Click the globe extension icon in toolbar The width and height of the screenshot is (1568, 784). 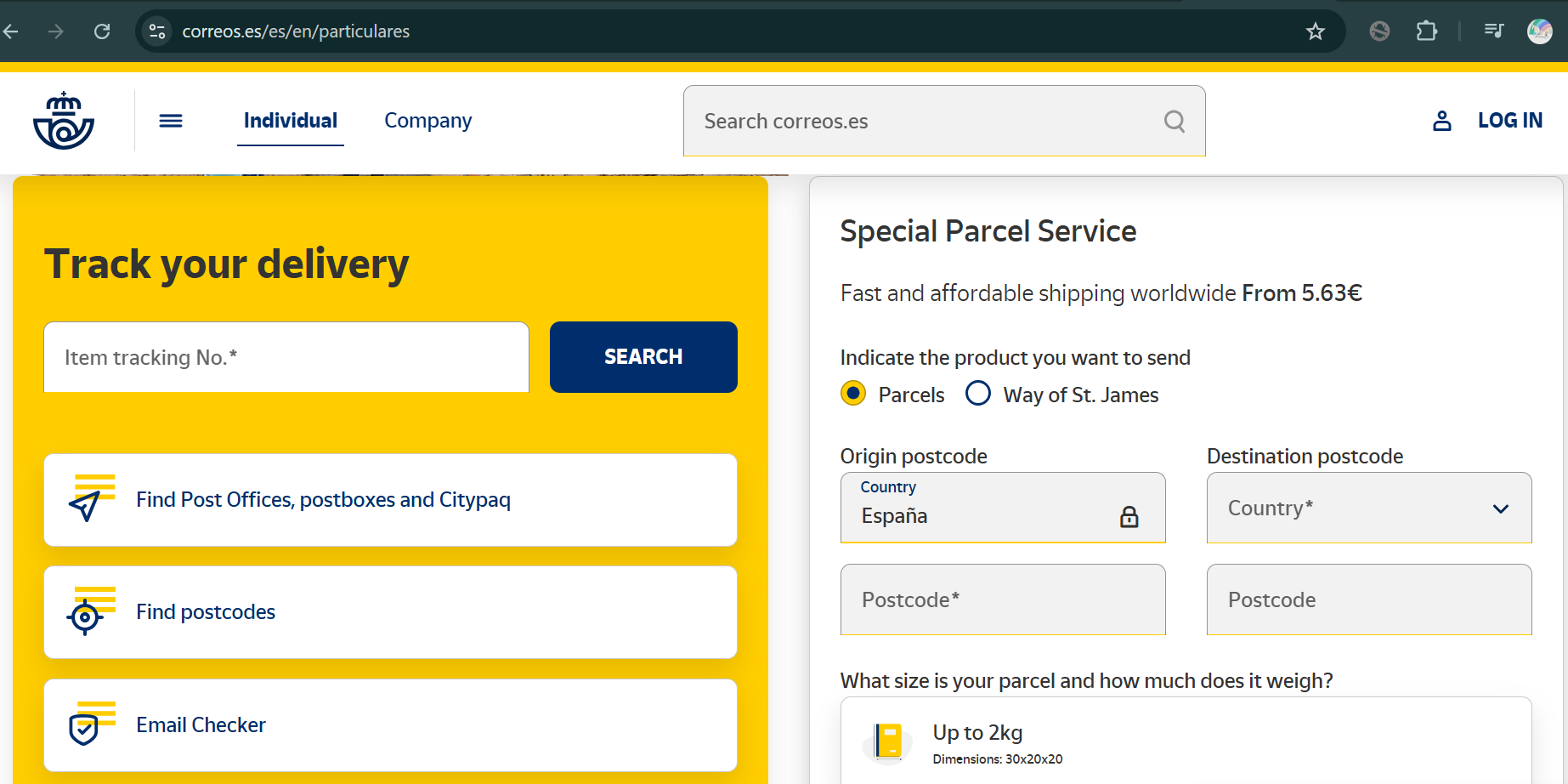click(x=1379, y=31)
